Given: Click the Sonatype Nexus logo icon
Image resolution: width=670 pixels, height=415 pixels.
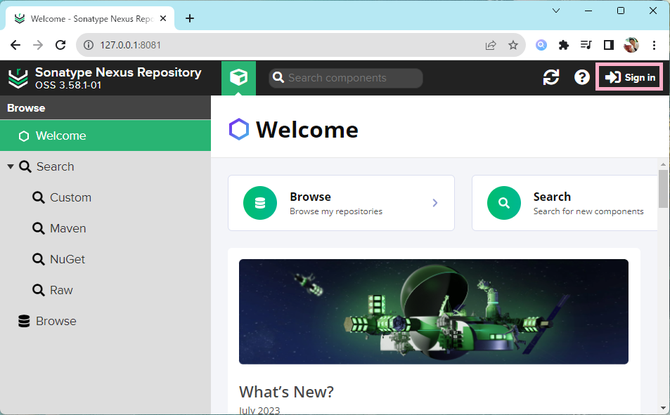Looking at the screenshot, I should coord(18,78).
